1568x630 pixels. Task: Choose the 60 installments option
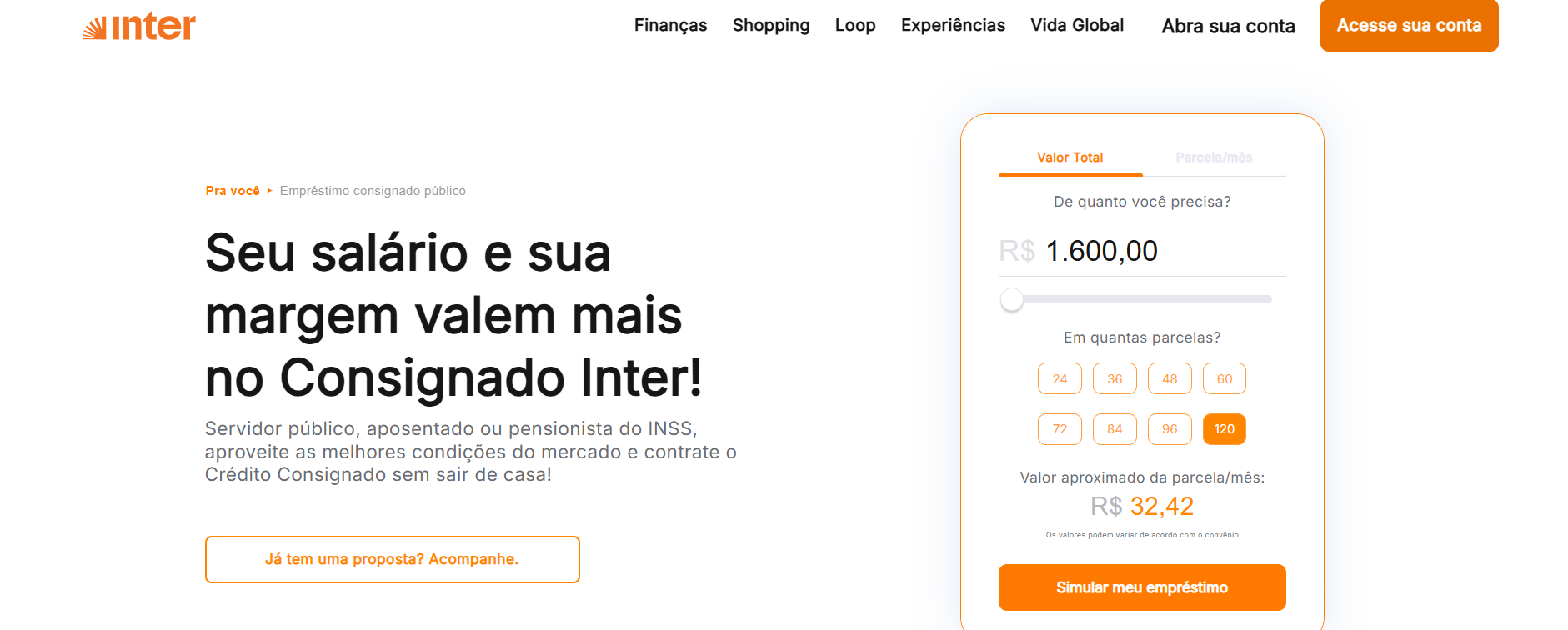coord(1225,378)
